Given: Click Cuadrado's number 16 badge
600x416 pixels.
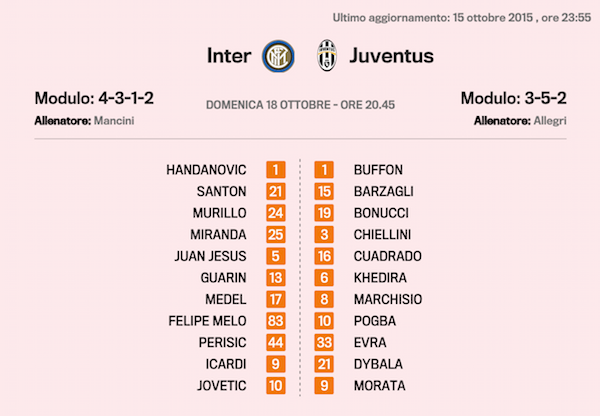Looking at the screenshot, I should (x=325, y=256).
